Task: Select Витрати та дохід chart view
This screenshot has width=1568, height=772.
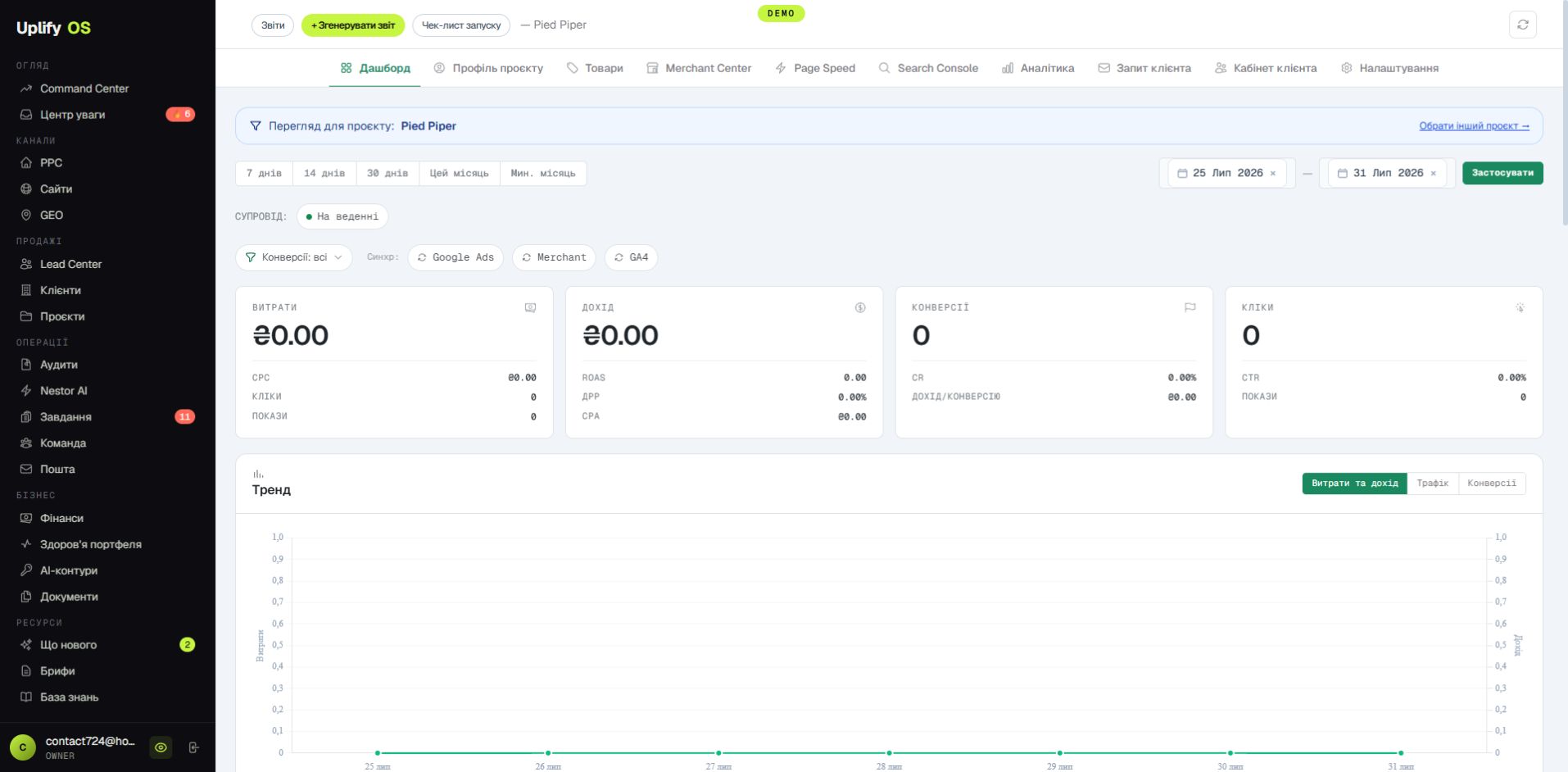Action: pos(1354,484)
